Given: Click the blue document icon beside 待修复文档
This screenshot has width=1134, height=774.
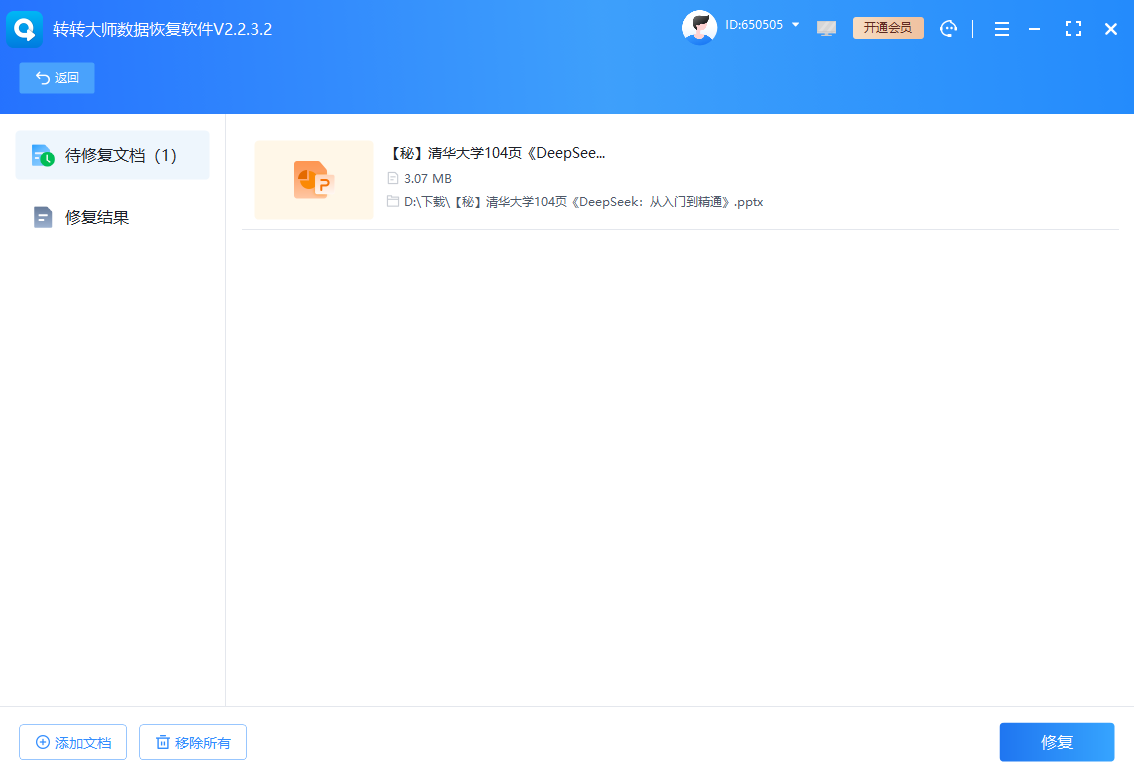Looking at the screenshot, I should (x=42, y=156).
